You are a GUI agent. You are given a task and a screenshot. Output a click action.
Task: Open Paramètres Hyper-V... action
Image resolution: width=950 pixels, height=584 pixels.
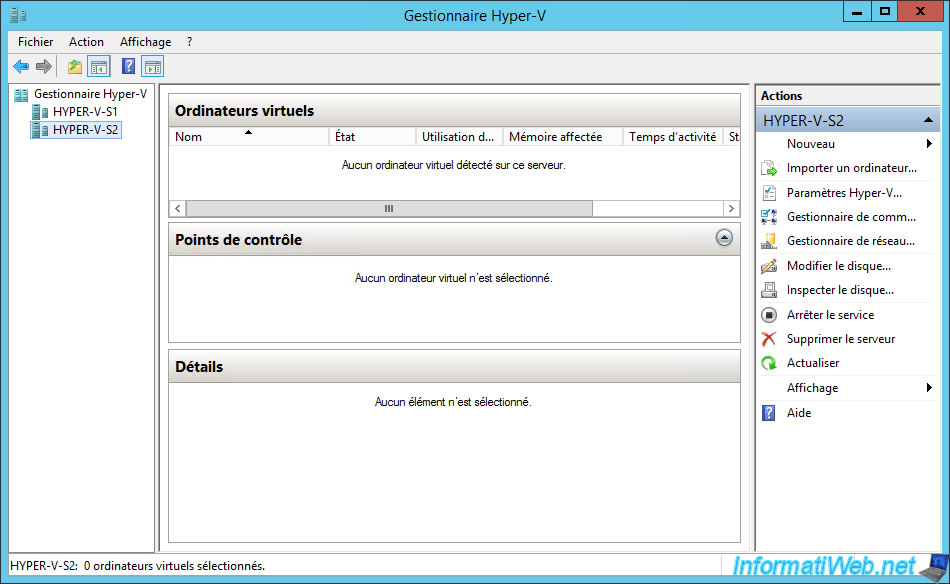(x=844, y=193)
